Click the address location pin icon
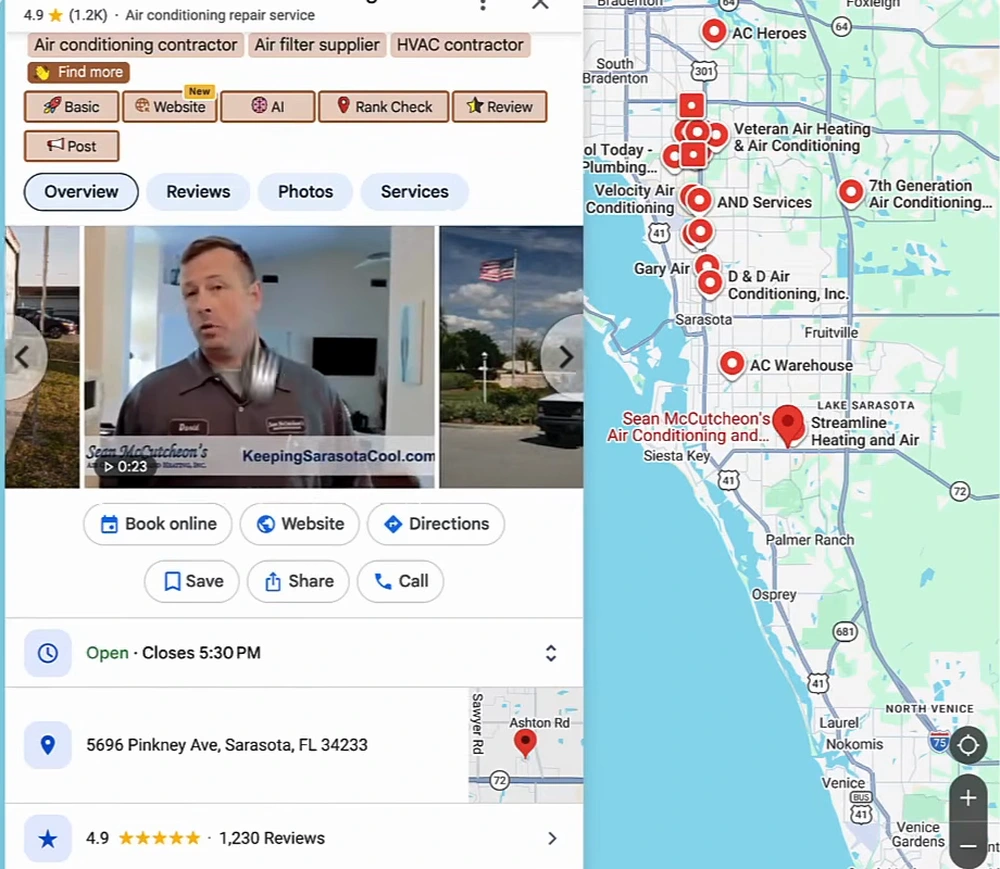This screenshot has height=869, width=1000. (x=48, y=745)
